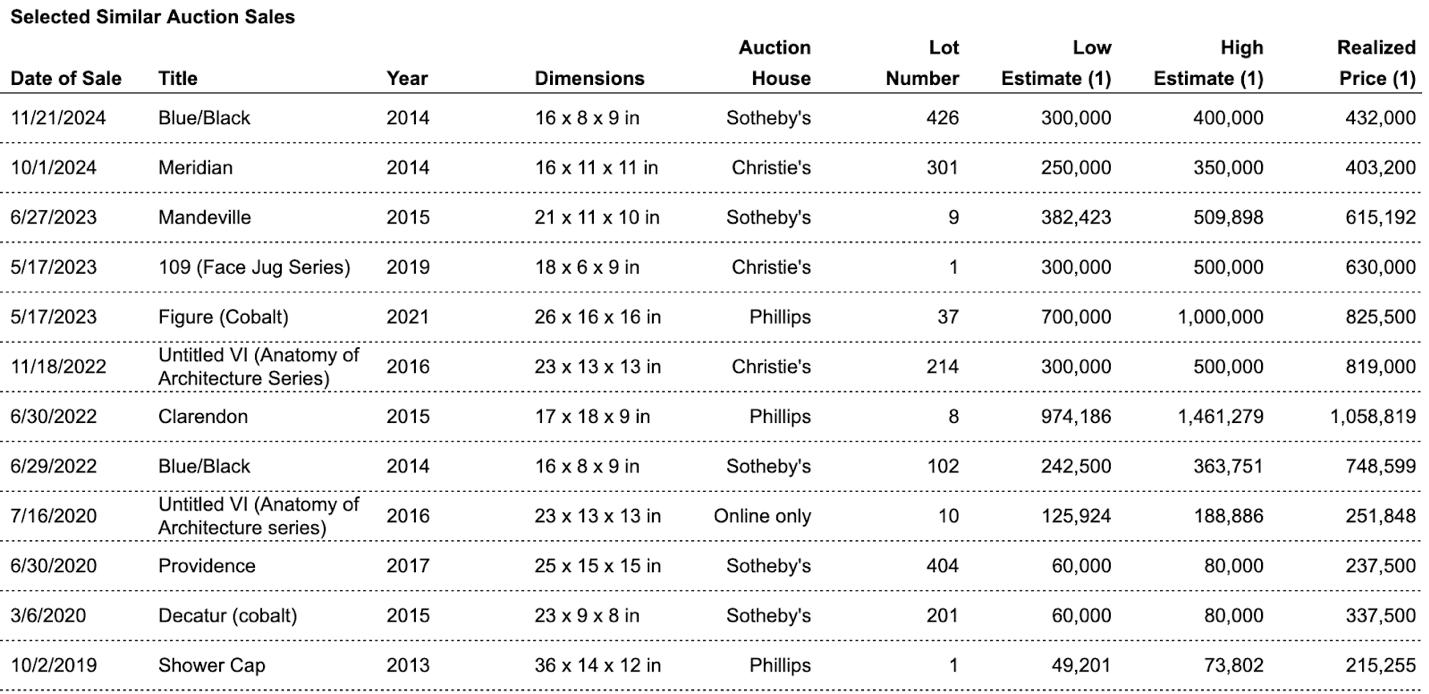Click the 'Online only' auction house cell

[762, 516]
